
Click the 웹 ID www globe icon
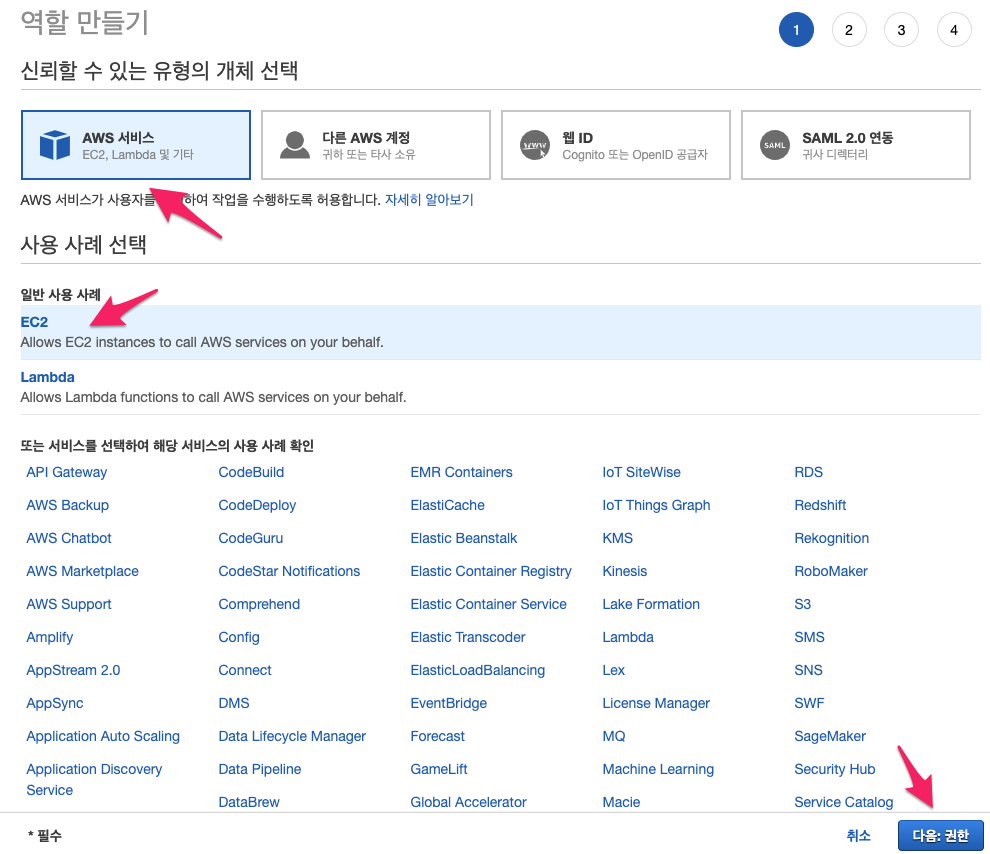(535, 145)
